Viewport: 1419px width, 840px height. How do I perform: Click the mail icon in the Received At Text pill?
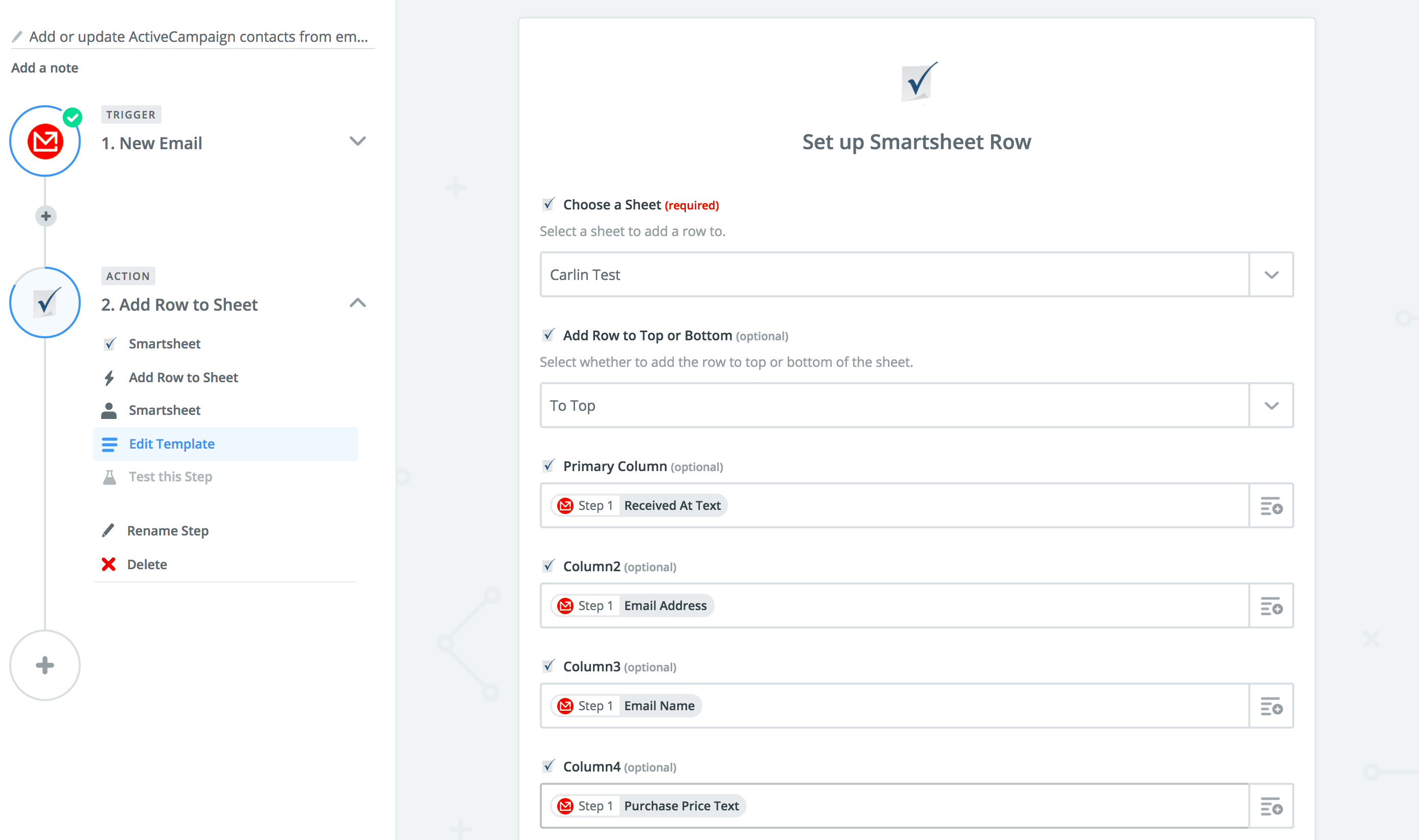565,505
